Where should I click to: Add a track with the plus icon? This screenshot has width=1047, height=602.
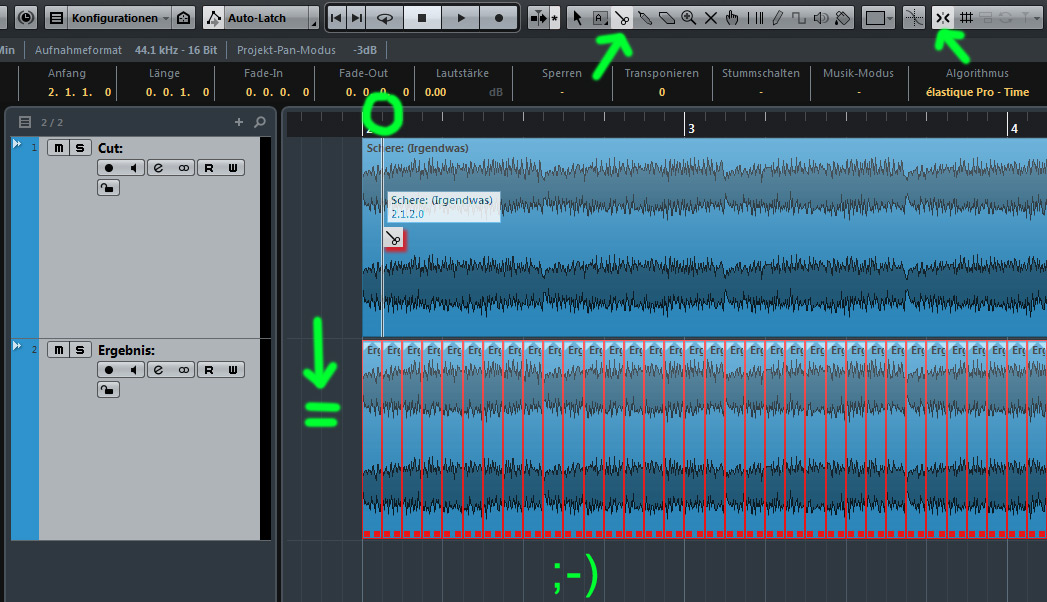pos(238,122)
